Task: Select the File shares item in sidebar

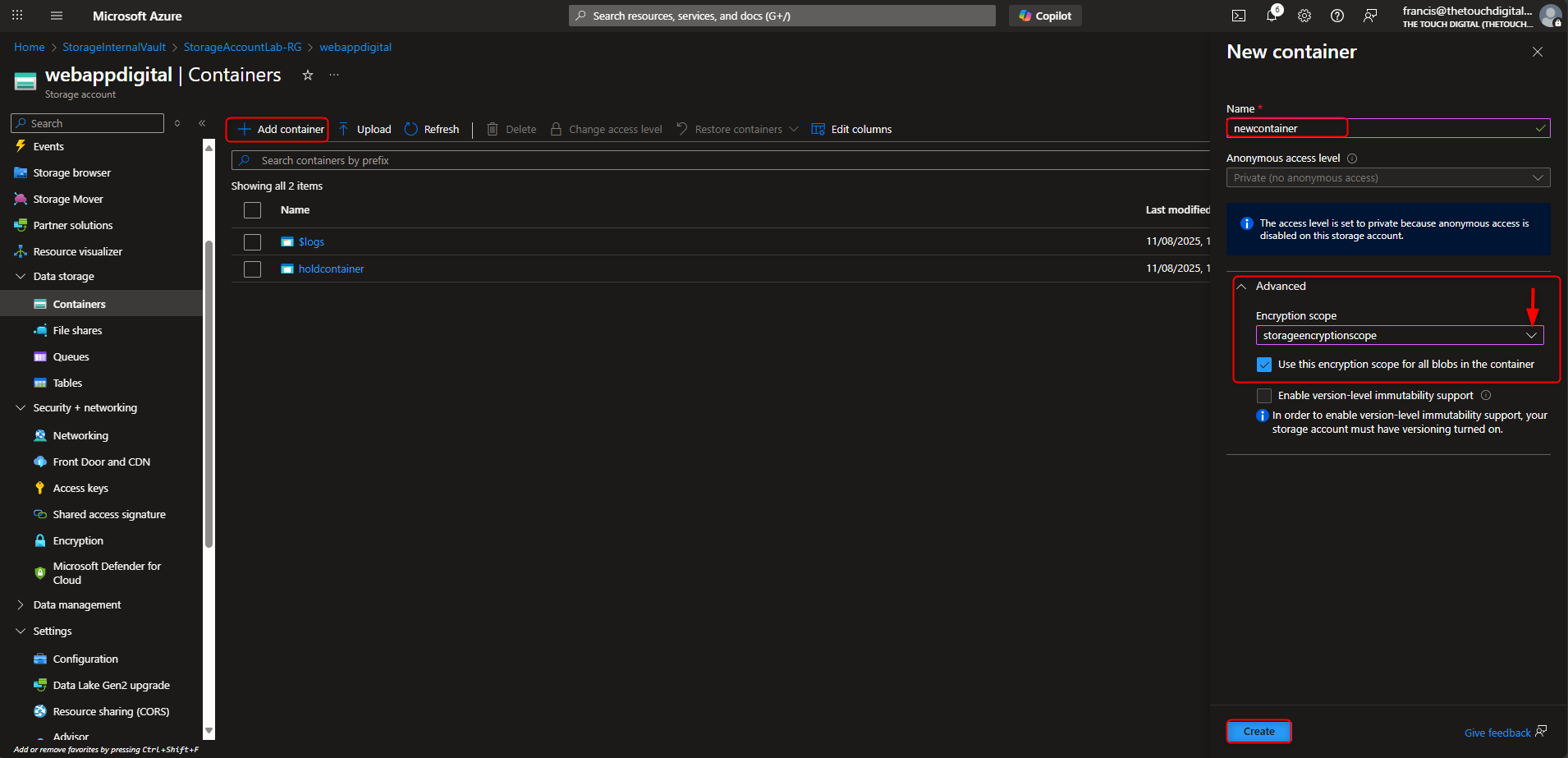Action: click(x=77, y=330)
